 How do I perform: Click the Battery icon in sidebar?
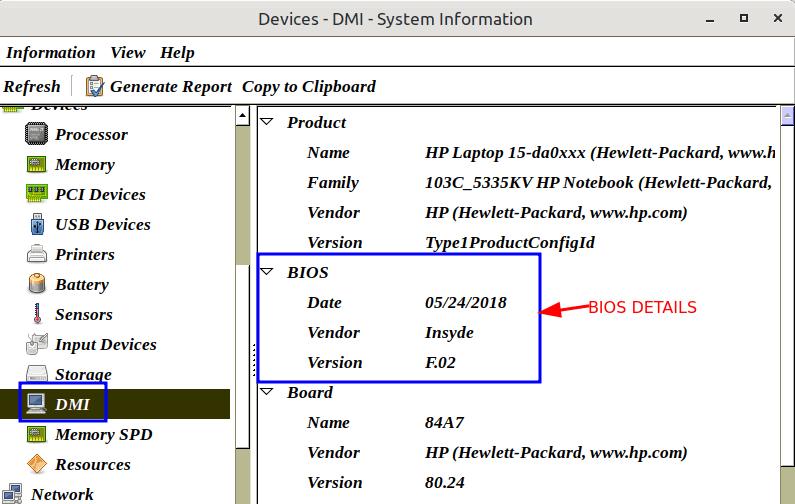37,283
